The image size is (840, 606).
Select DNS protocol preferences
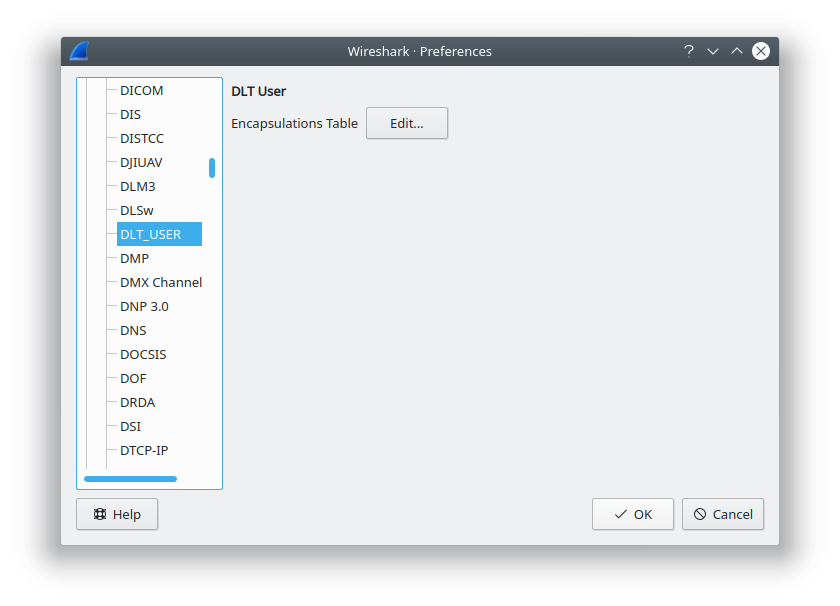click(x=133, y=331)
